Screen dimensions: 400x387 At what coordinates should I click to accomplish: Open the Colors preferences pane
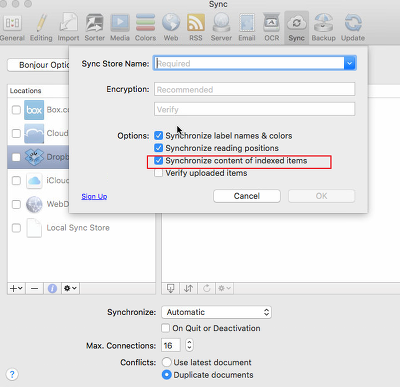click(145, 28)
